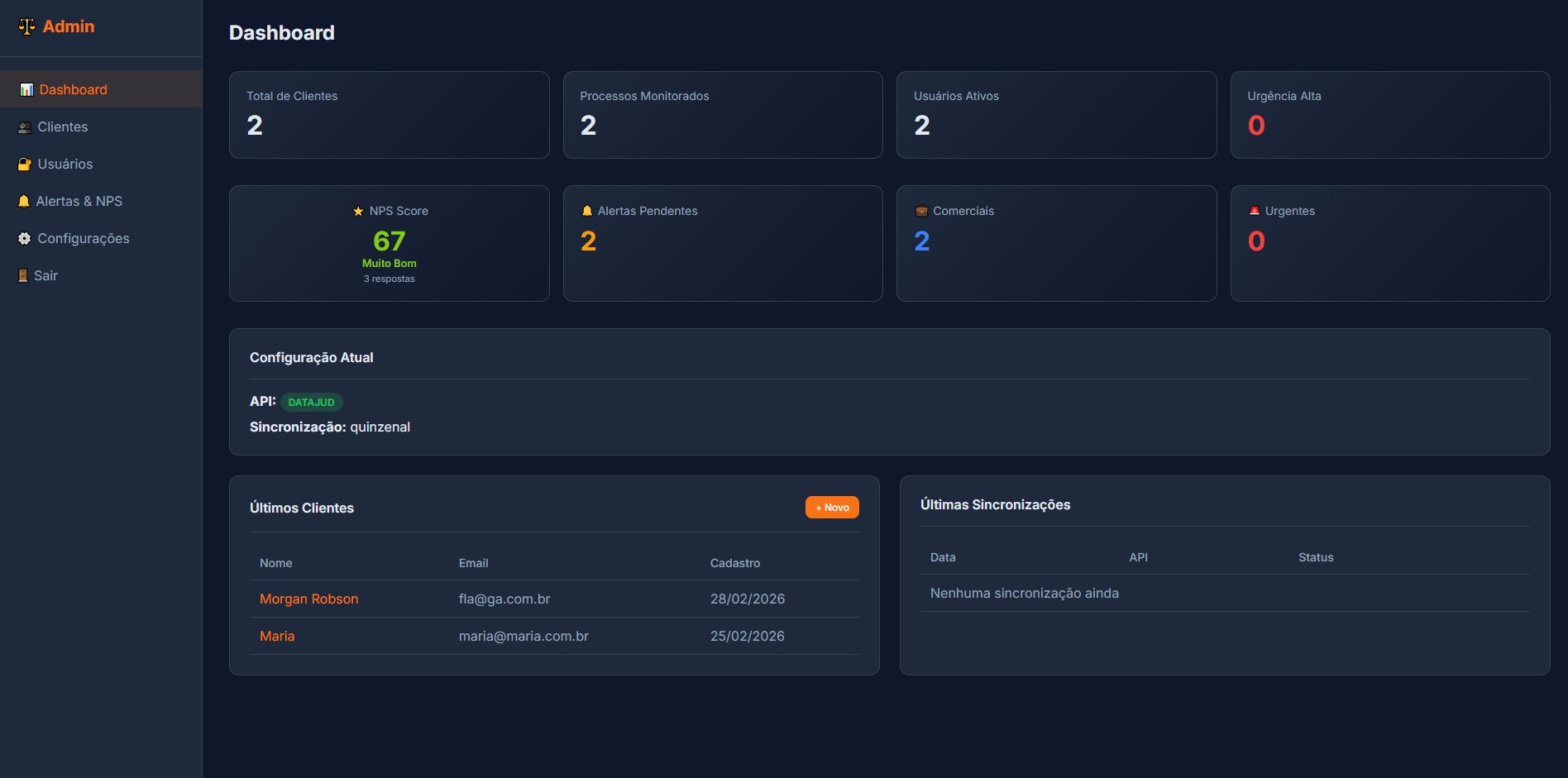Open the Alertas & NPS section
Image resolution: width=1568 pixels, height=778 pixels.
tap(80, 201)
